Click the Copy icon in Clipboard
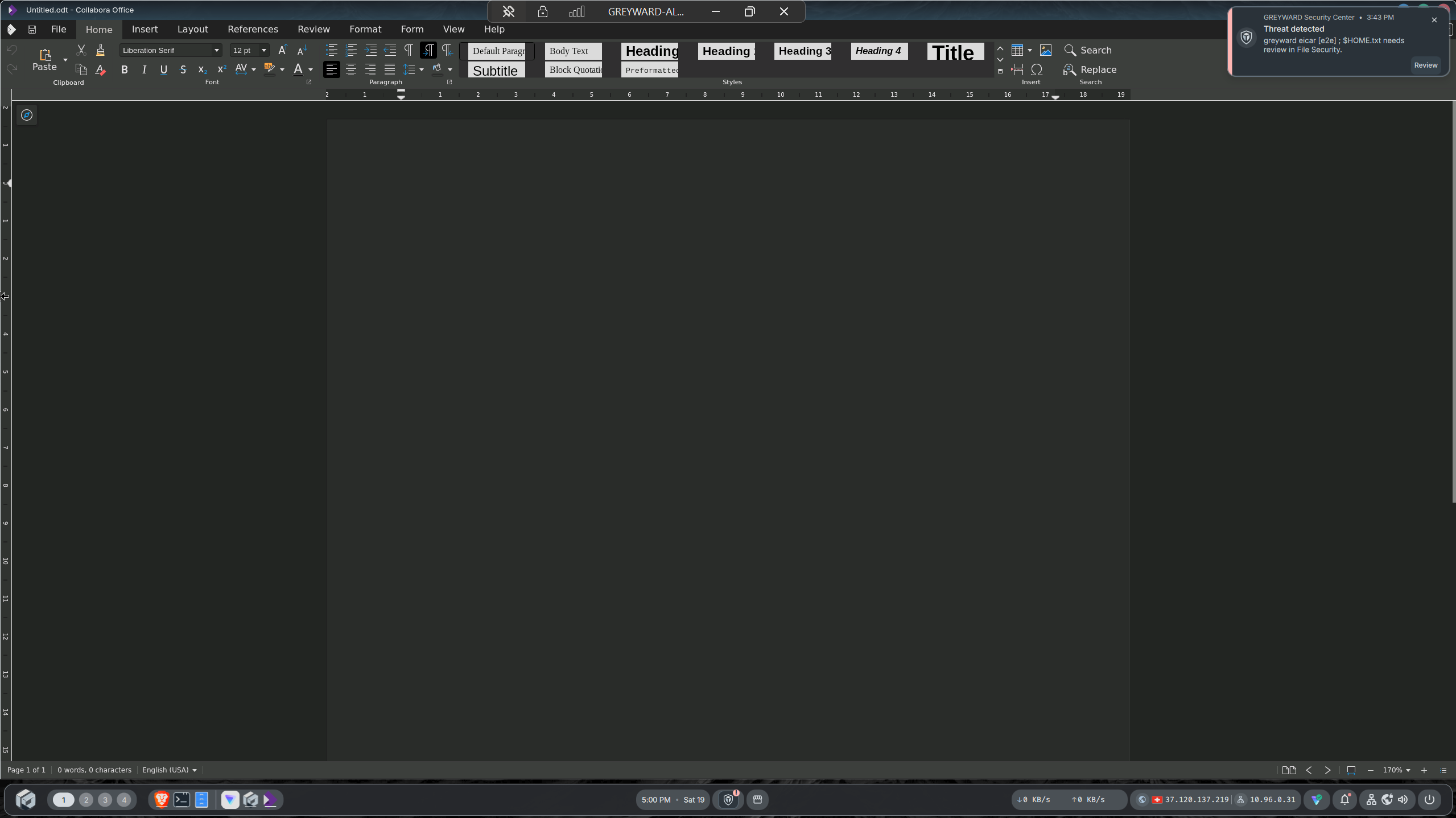The width and height of the screenshot is (1456, 818). pyautogui.click(x=81, y=69)
